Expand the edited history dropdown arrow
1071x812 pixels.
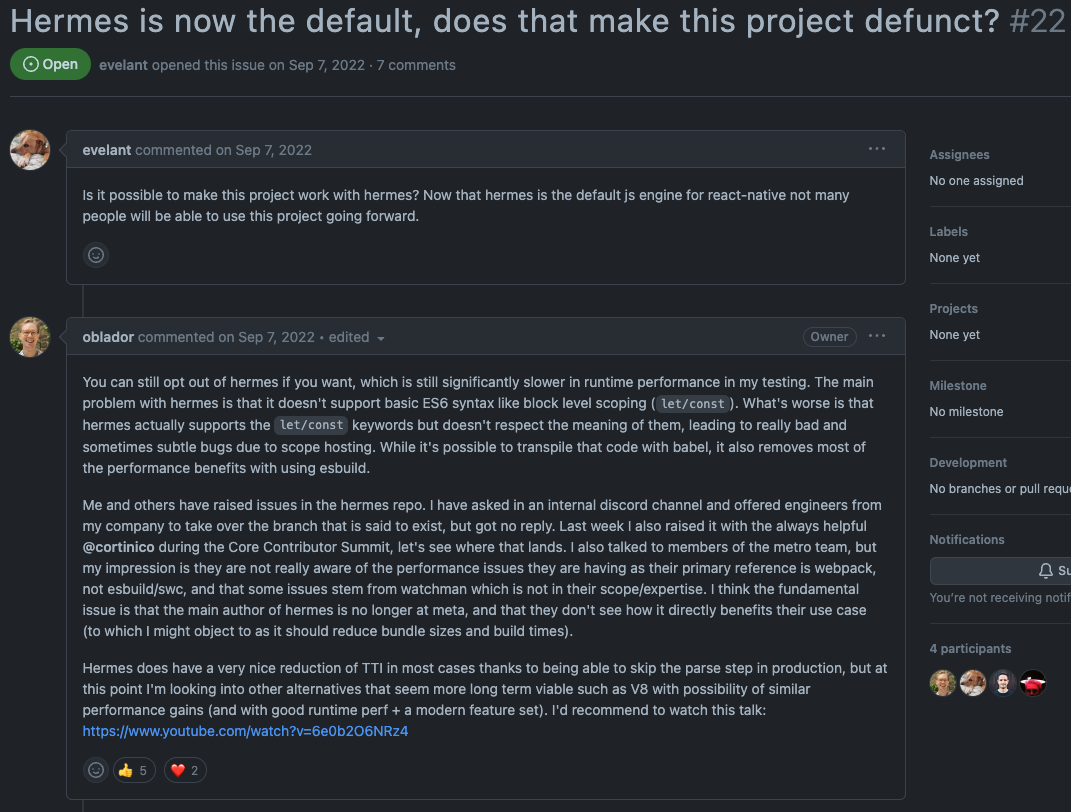pyautogui.click(x=380, y=338)
